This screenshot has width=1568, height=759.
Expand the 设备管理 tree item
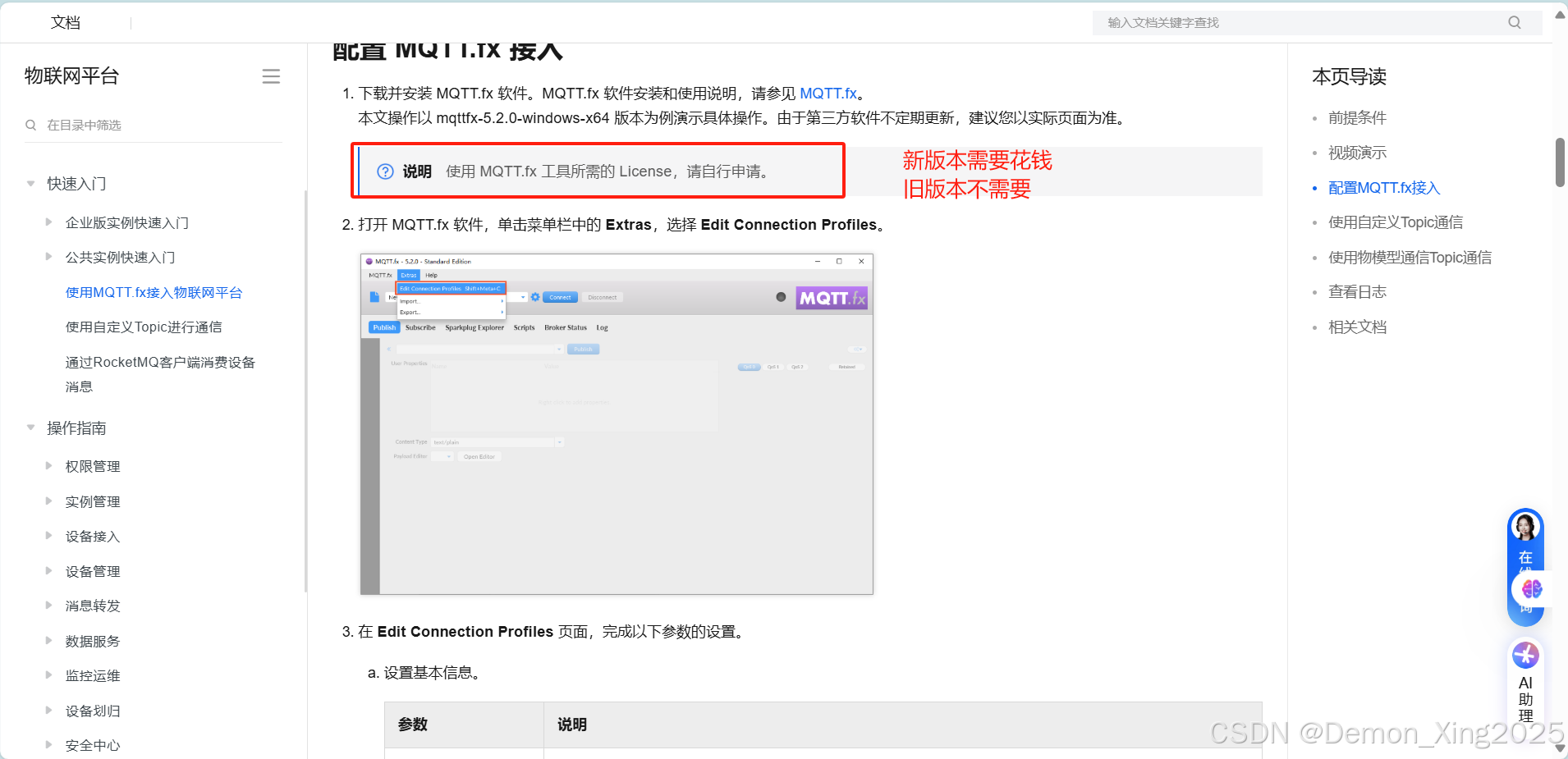48,570
